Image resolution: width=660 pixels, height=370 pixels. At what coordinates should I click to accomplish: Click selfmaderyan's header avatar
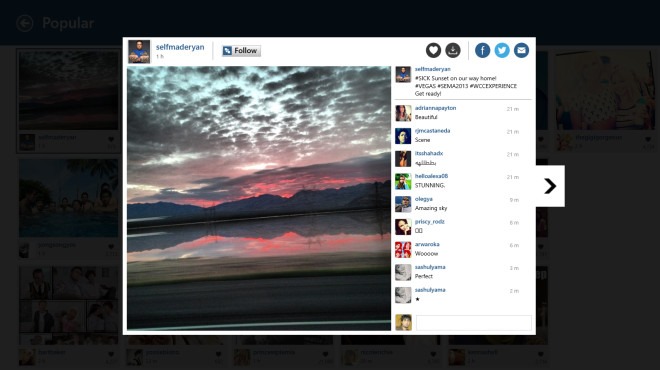pyautogui.click(x=139, y=51)
